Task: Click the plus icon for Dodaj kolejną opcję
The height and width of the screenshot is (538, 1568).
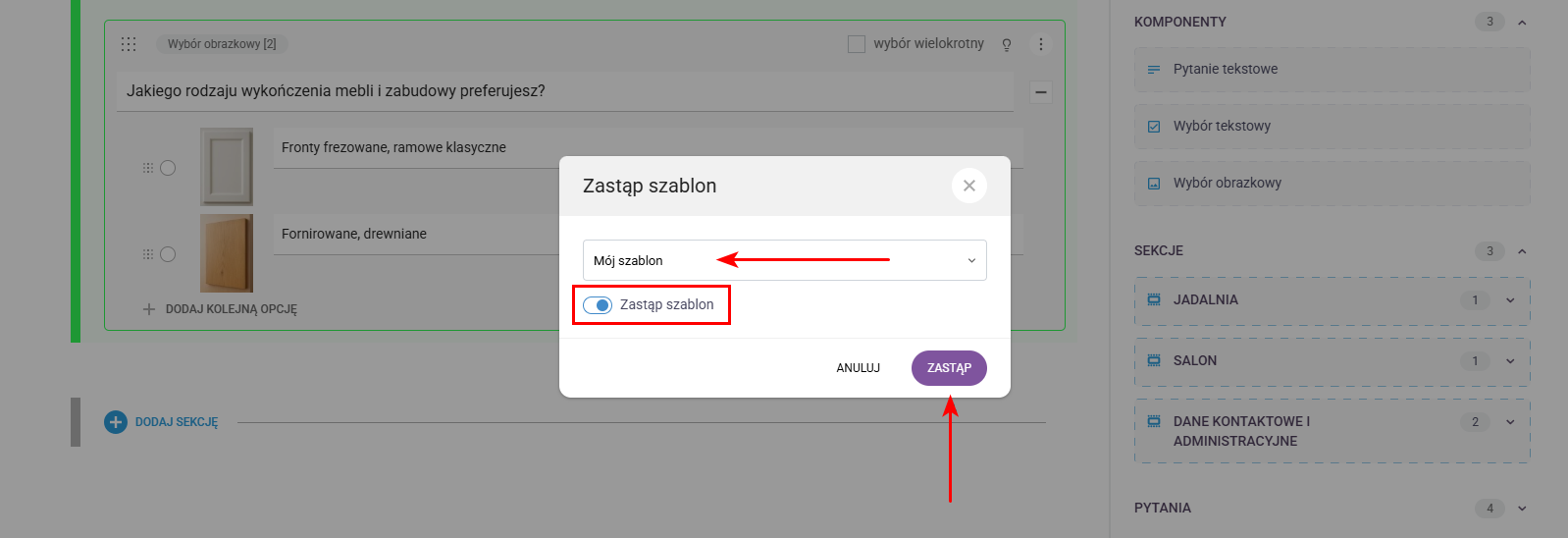Action: tap(149, 309)
